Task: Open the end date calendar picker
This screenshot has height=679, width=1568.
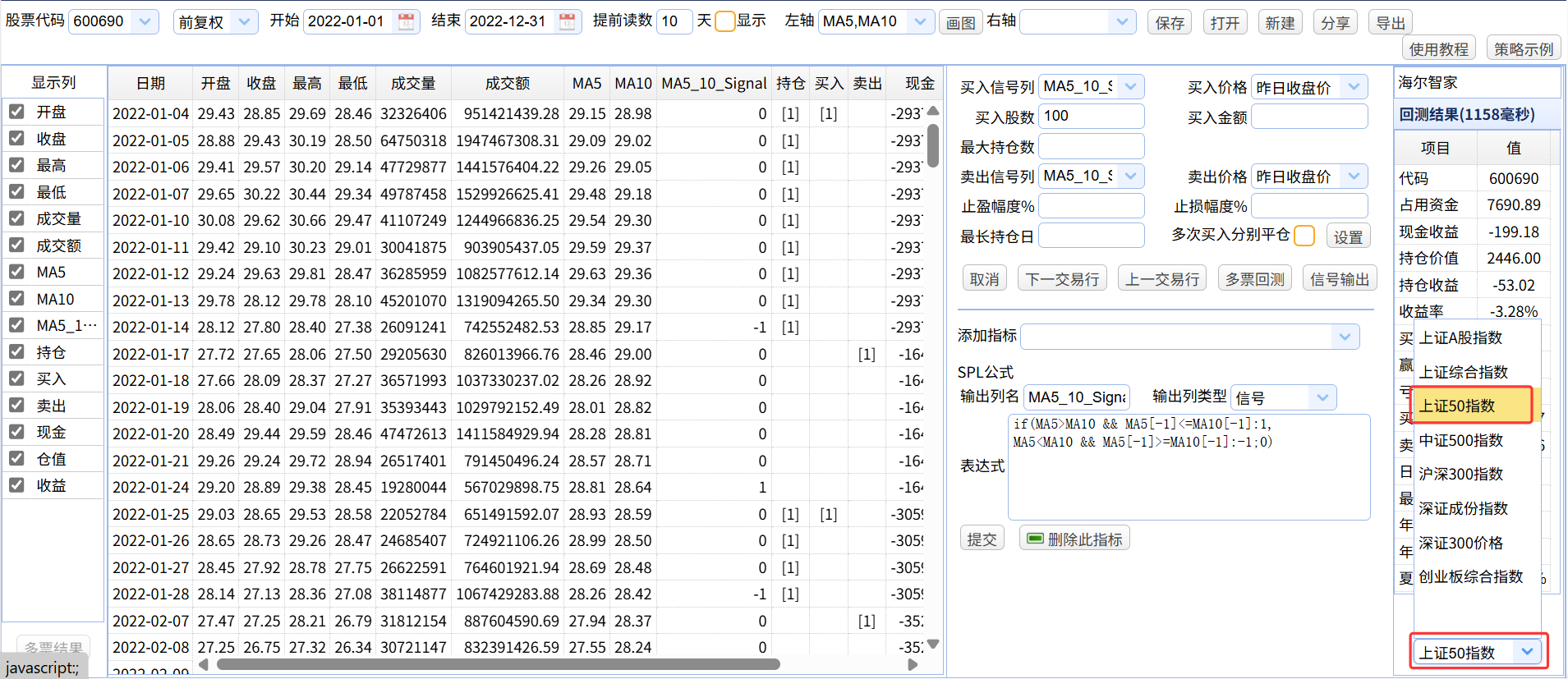Action: (x=567, y=22)
